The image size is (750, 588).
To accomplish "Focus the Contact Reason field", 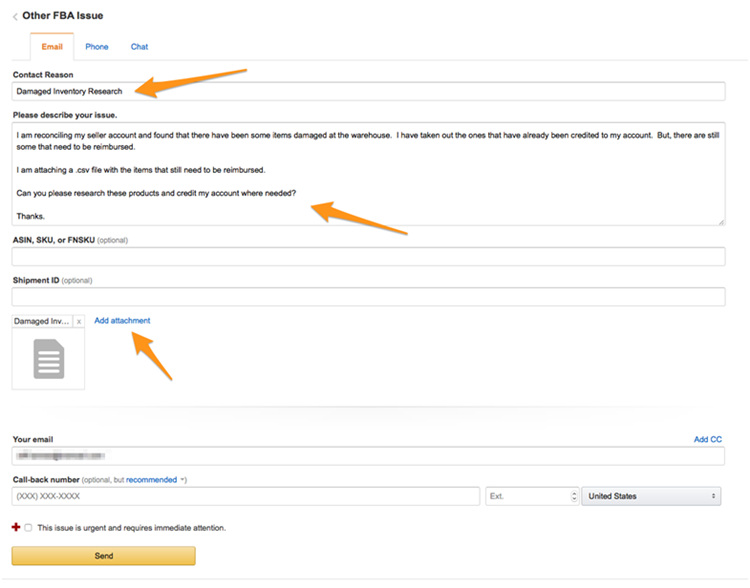I will (x=368, y=92).
